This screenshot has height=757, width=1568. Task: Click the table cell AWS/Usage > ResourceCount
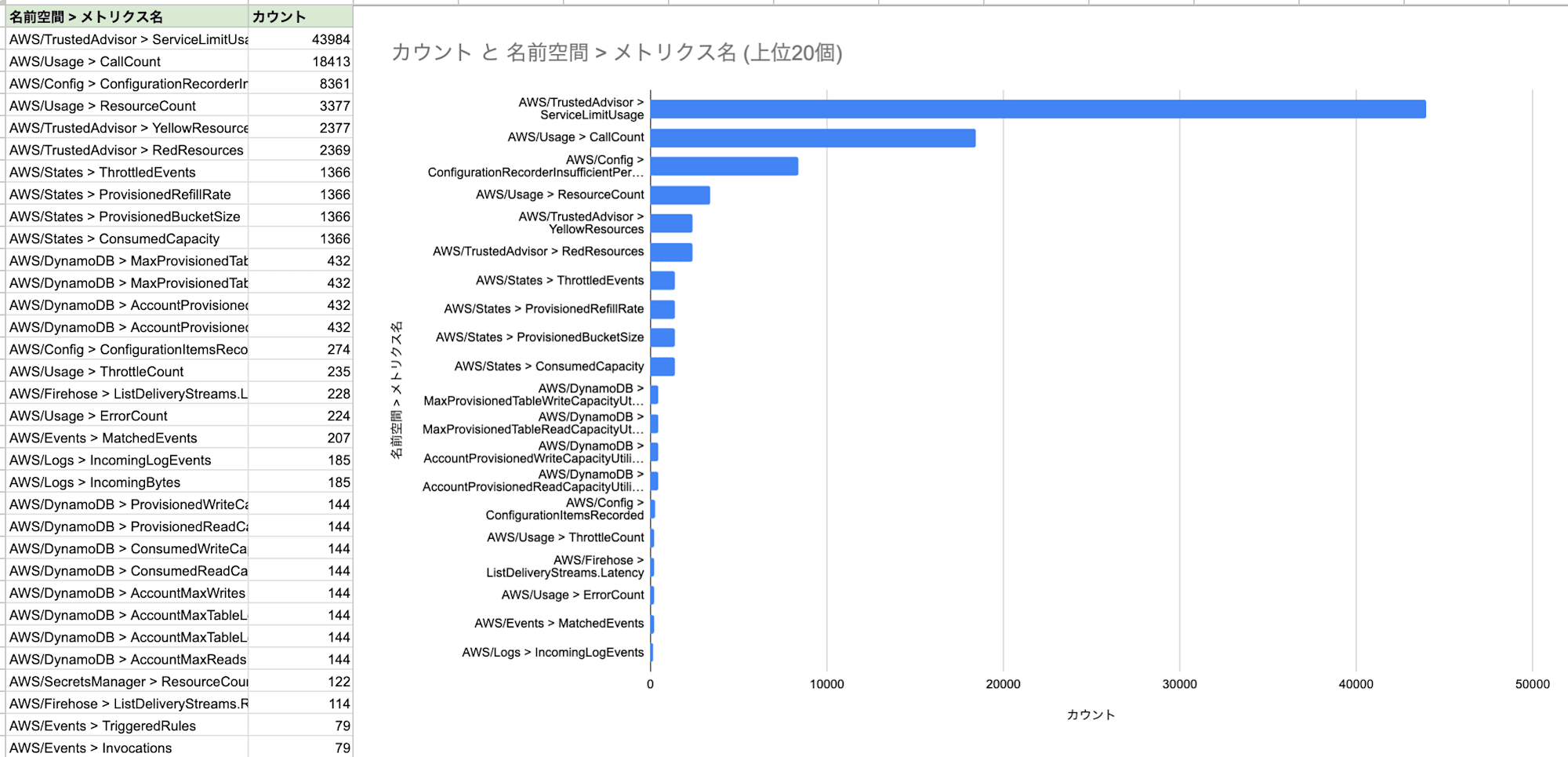coord(127,106)
